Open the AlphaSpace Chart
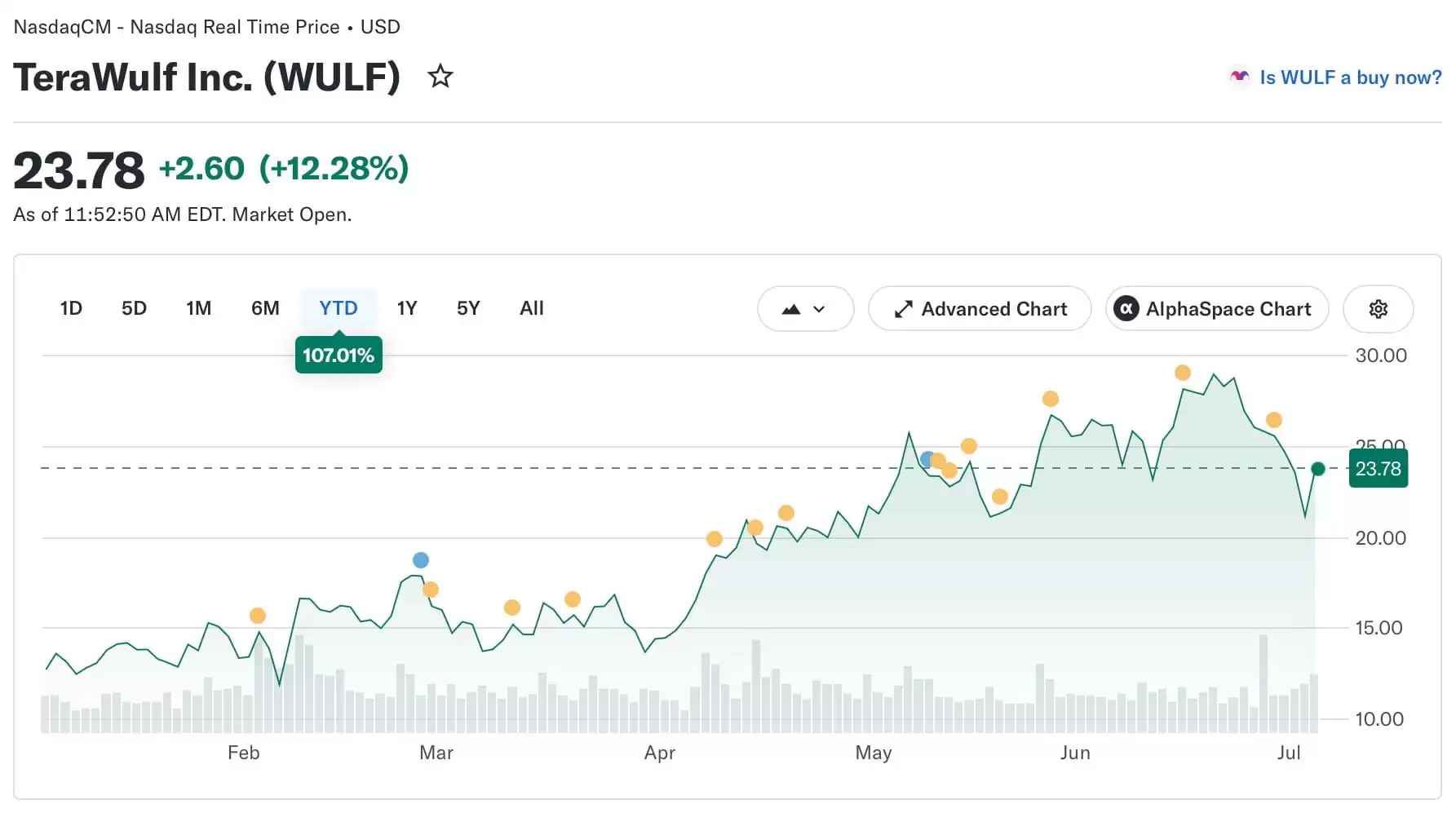 tap(1217, 309)
